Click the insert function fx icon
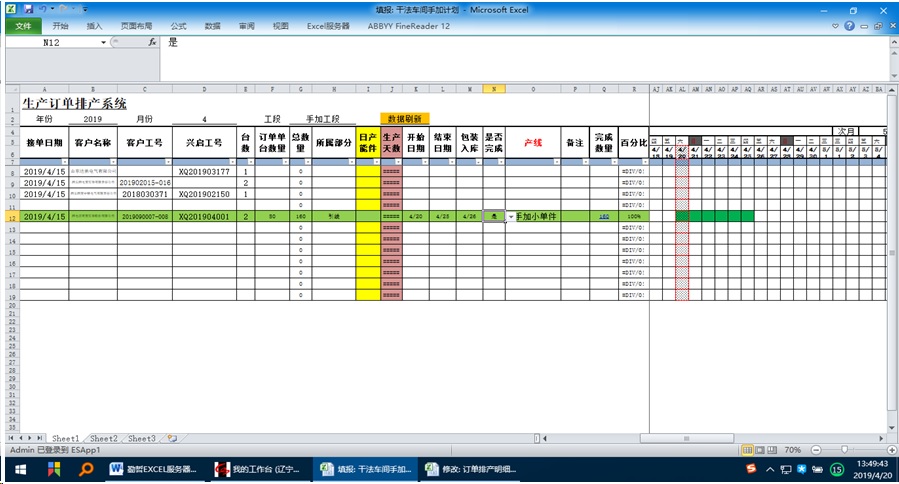The image size is (899, 484). tap(152, 43)
